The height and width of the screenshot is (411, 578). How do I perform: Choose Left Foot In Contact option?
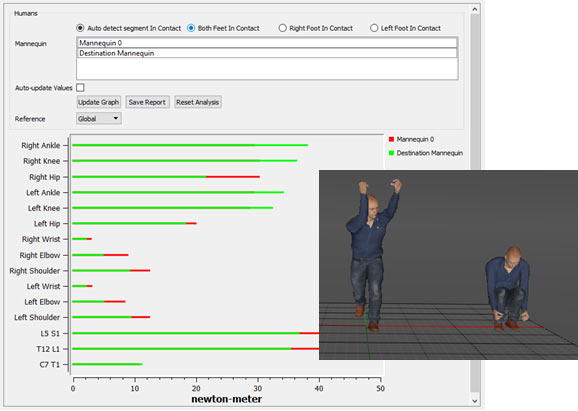pos(374,28)
